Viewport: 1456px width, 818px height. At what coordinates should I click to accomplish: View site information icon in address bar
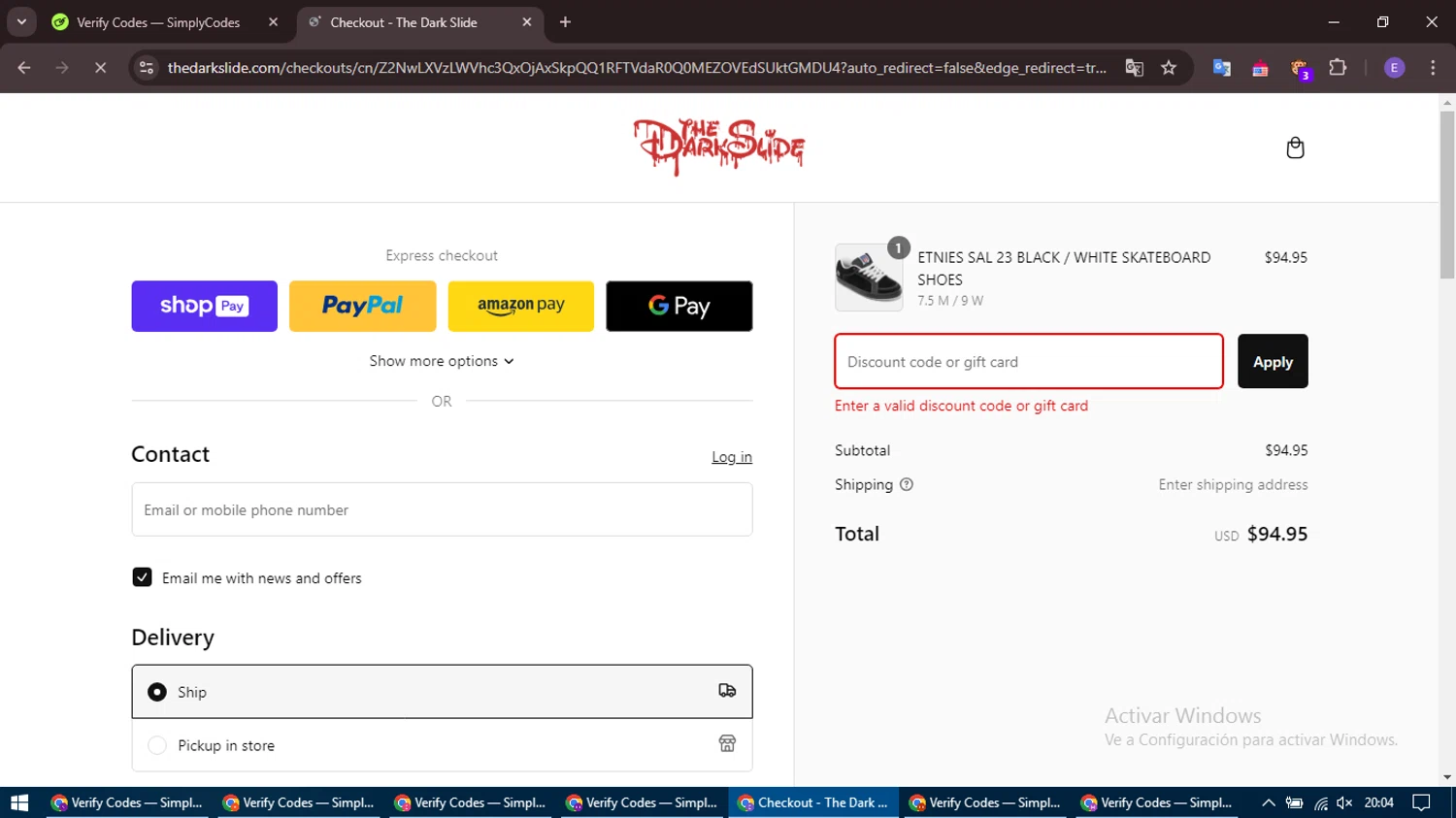click(147, 68)
